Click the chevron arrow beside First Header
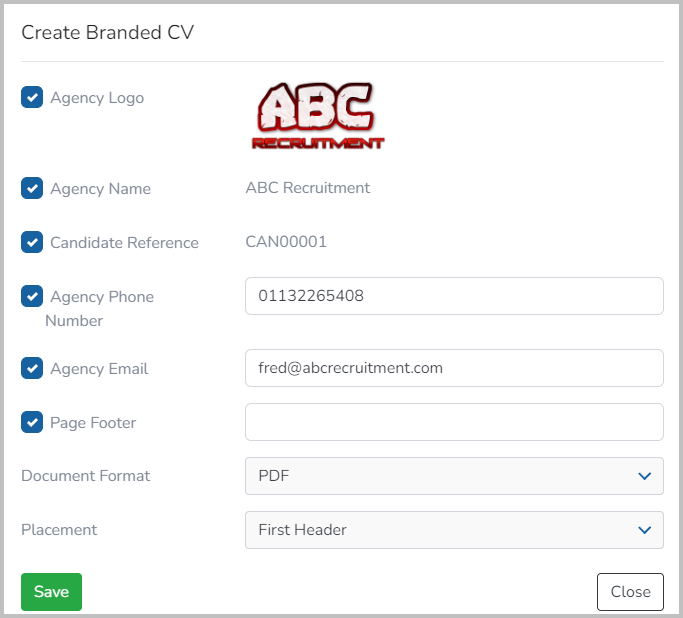This screenshot has height=618, width=683. (644, 530)
